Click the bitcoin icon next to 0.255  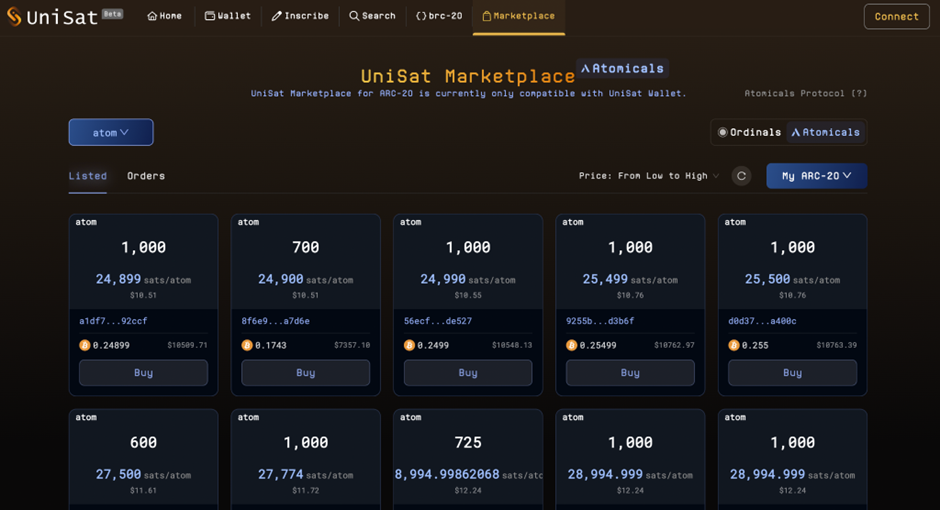pyautogui.click(x=734, y=345)
